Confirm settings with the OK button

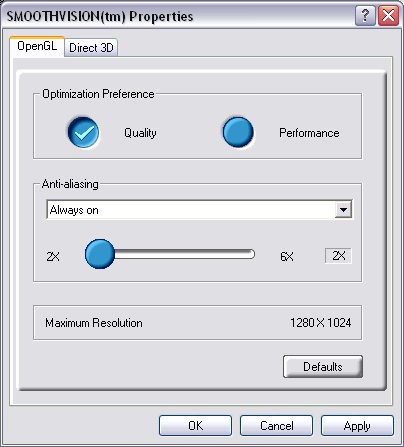coord(195,426)
